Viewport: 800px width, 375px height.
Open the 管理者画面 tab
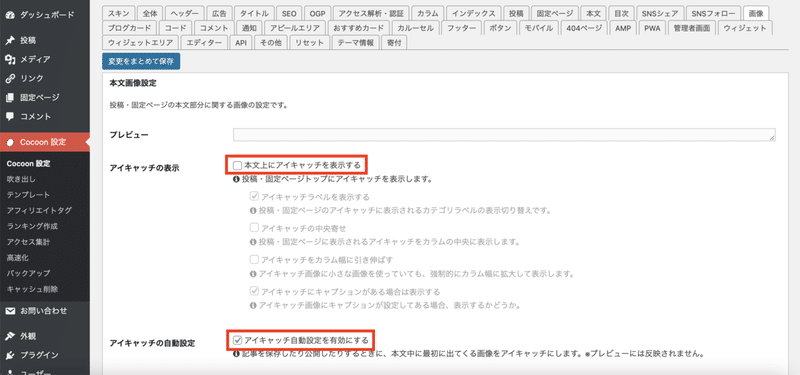[x=691, y=28]
